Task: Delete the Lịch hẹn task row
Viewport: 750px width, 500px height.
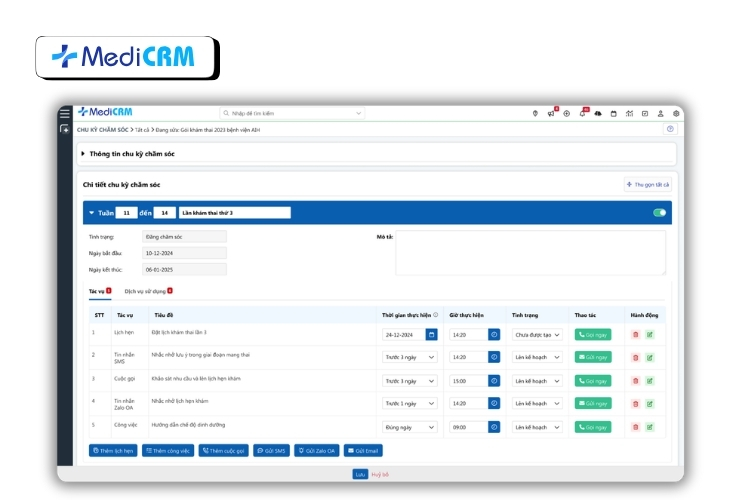Action: [636, 334]
